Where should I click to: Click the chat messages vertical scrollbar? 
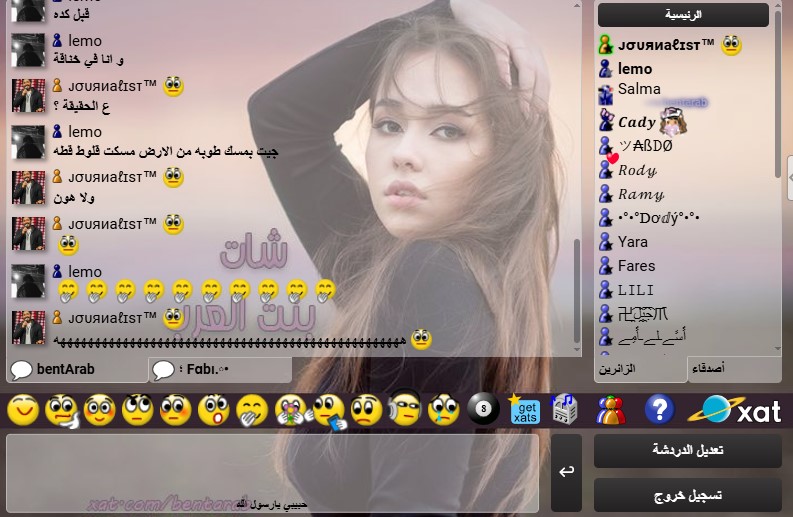pyautogui.click(x=575, y=278)
